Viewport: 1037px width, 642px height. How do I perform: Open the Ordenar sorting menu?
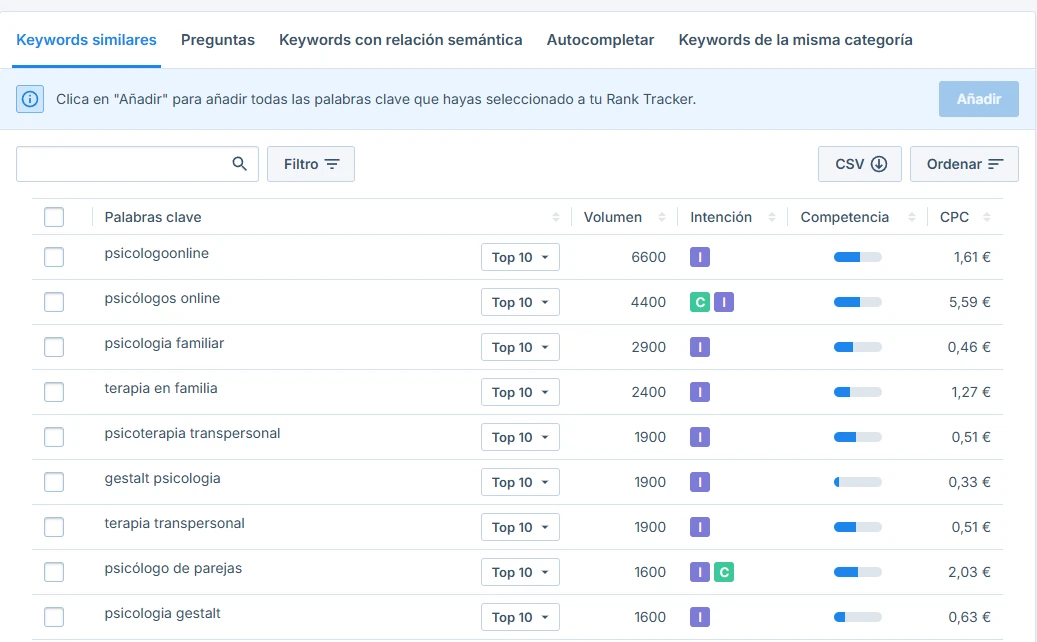tap(964, 164)
